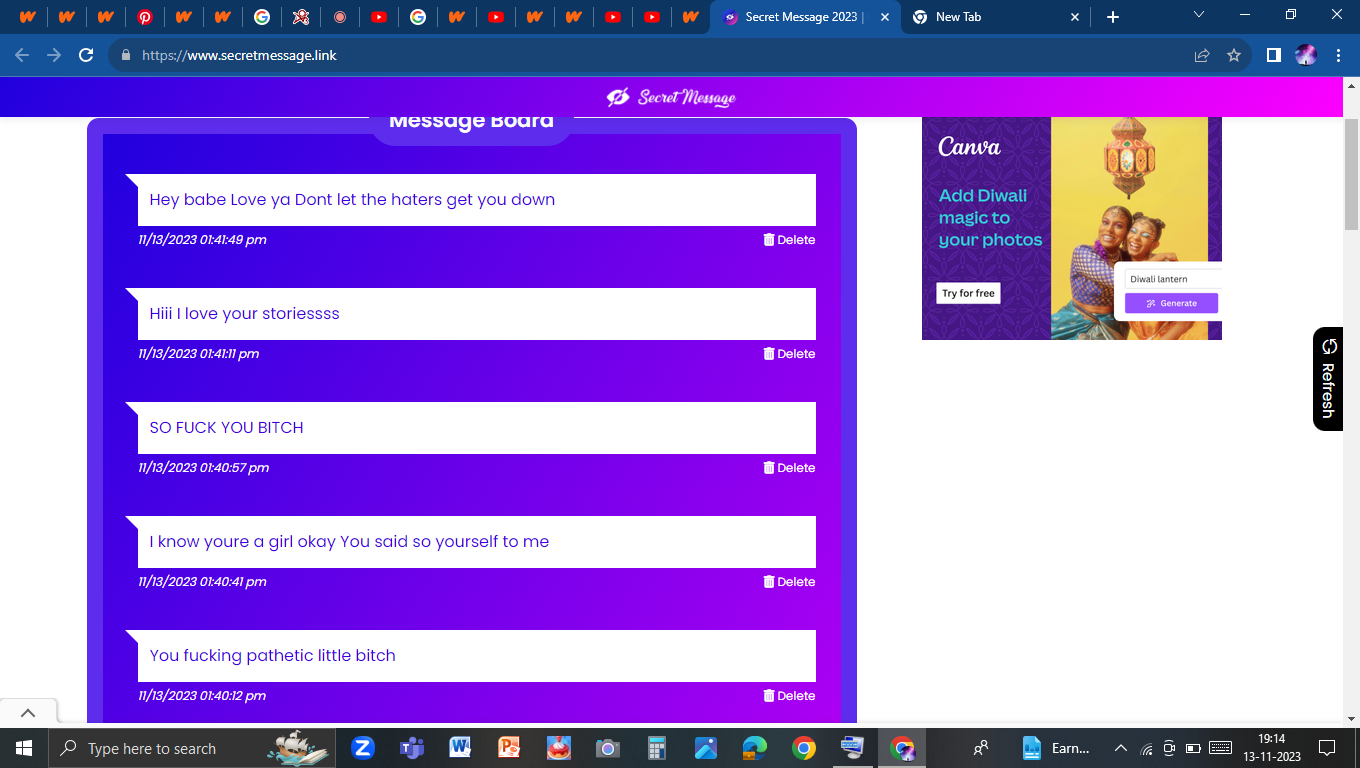This screenshot has width=1360, height=768.
Task: Select the Secret Message 2023 tab
Action: point(805,17)
